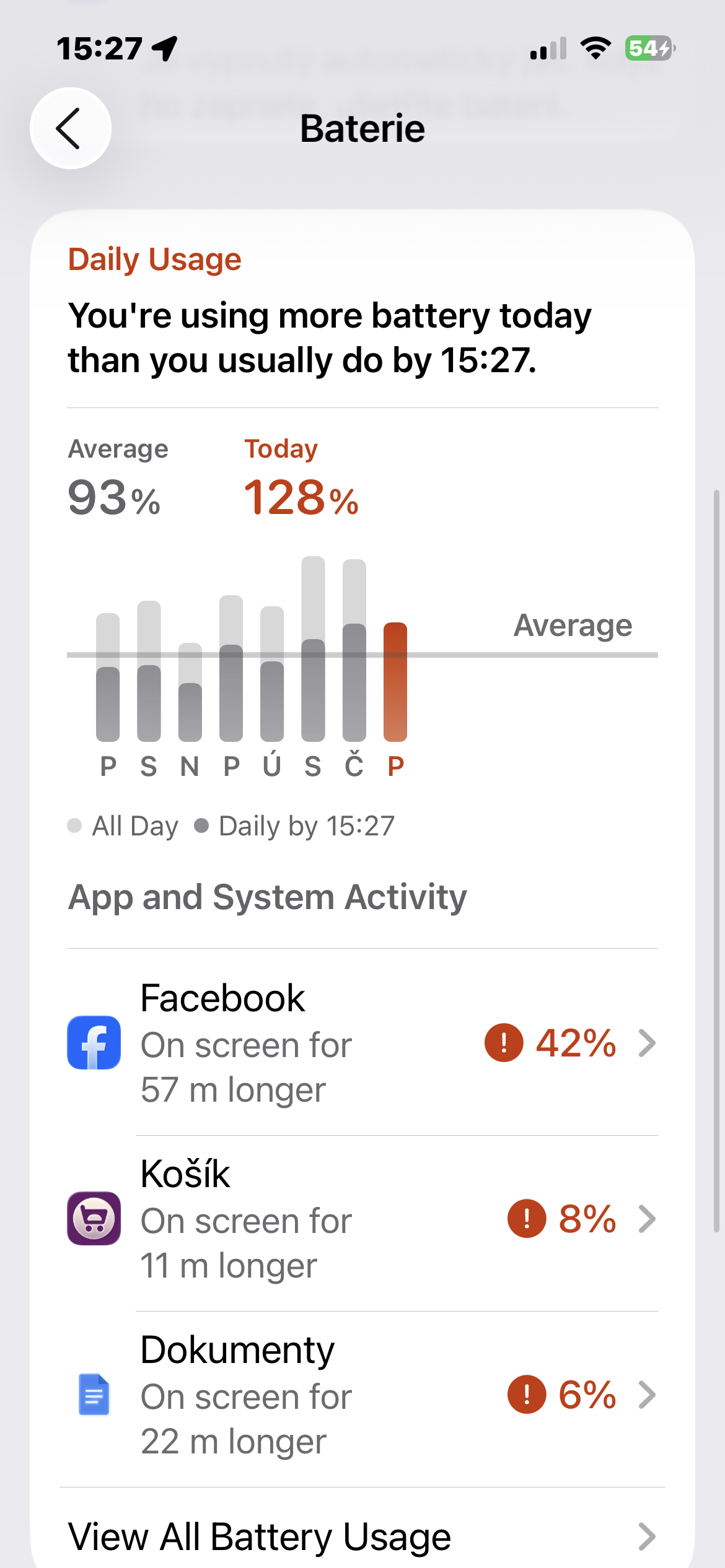Tap the Average 93% usage value

click(x=114, y=497)
